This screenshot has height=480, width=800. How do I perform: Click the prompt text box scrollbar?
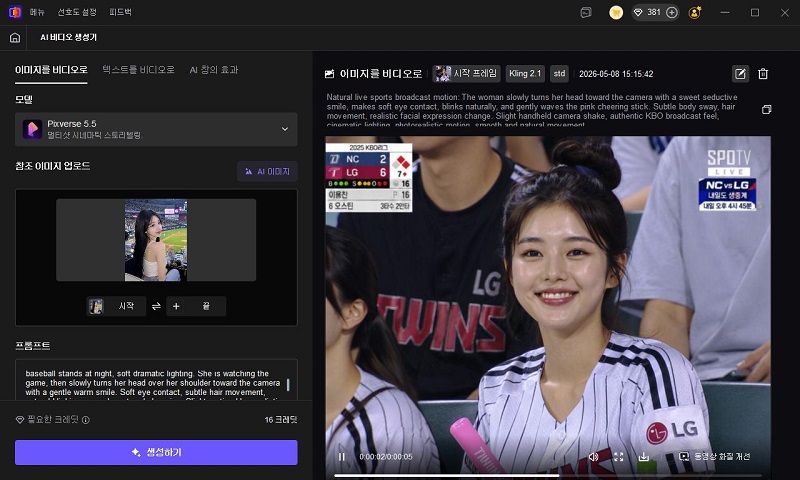click(x=288, y=385)
